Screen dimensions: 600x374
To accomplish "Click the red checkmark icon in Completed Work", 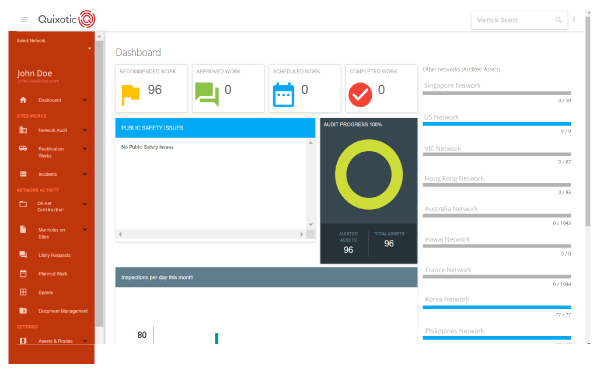I will [360, 95].
